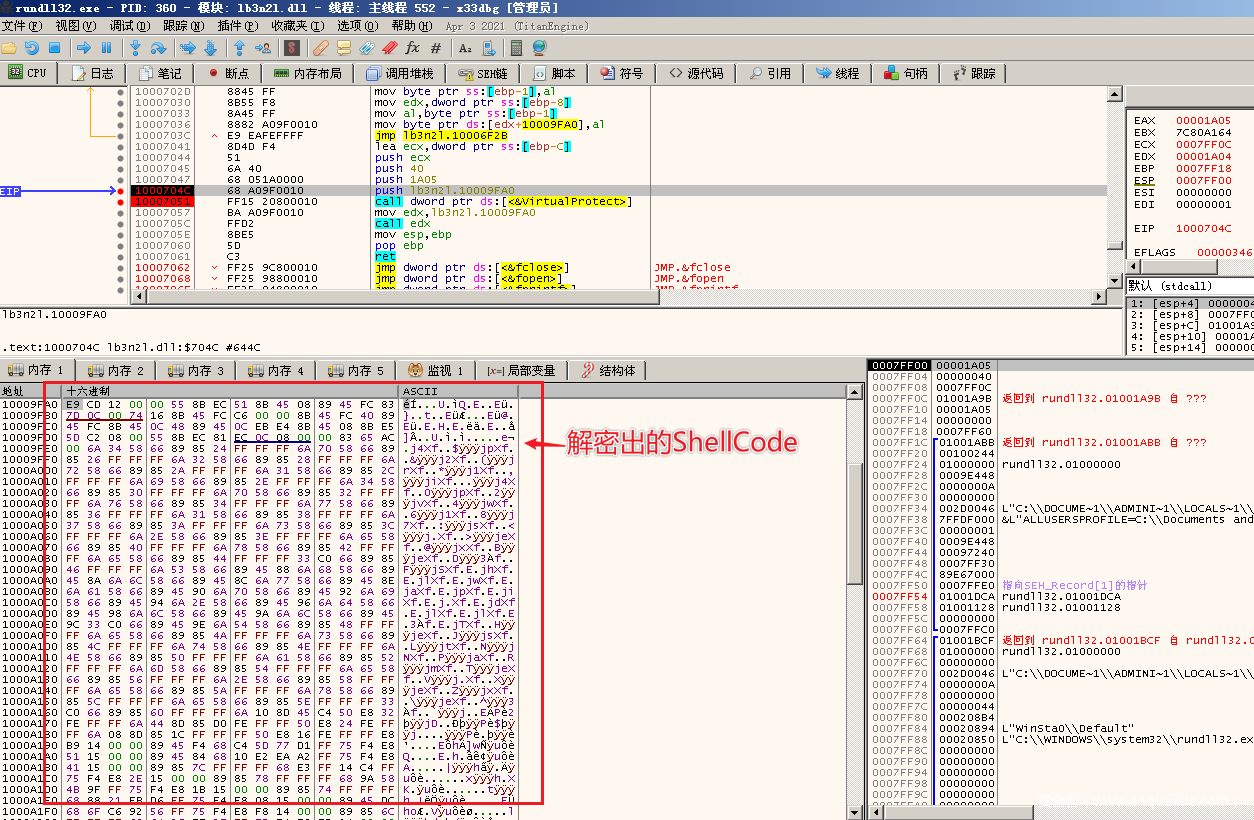This screenshot has height=820, width=1254.
Task: Click the 十六进制 column header in dump
Action: (x=230, y=390)
